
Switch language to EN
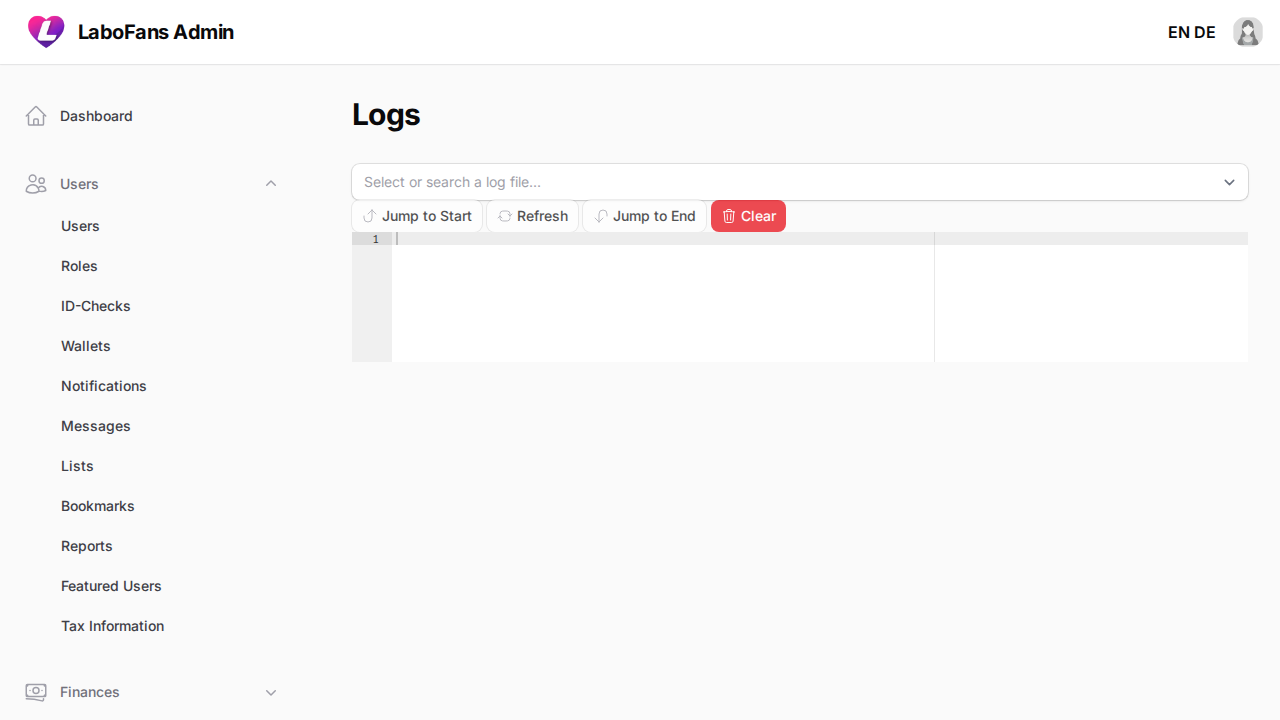pyautogui.click(x=1178, y=32)
